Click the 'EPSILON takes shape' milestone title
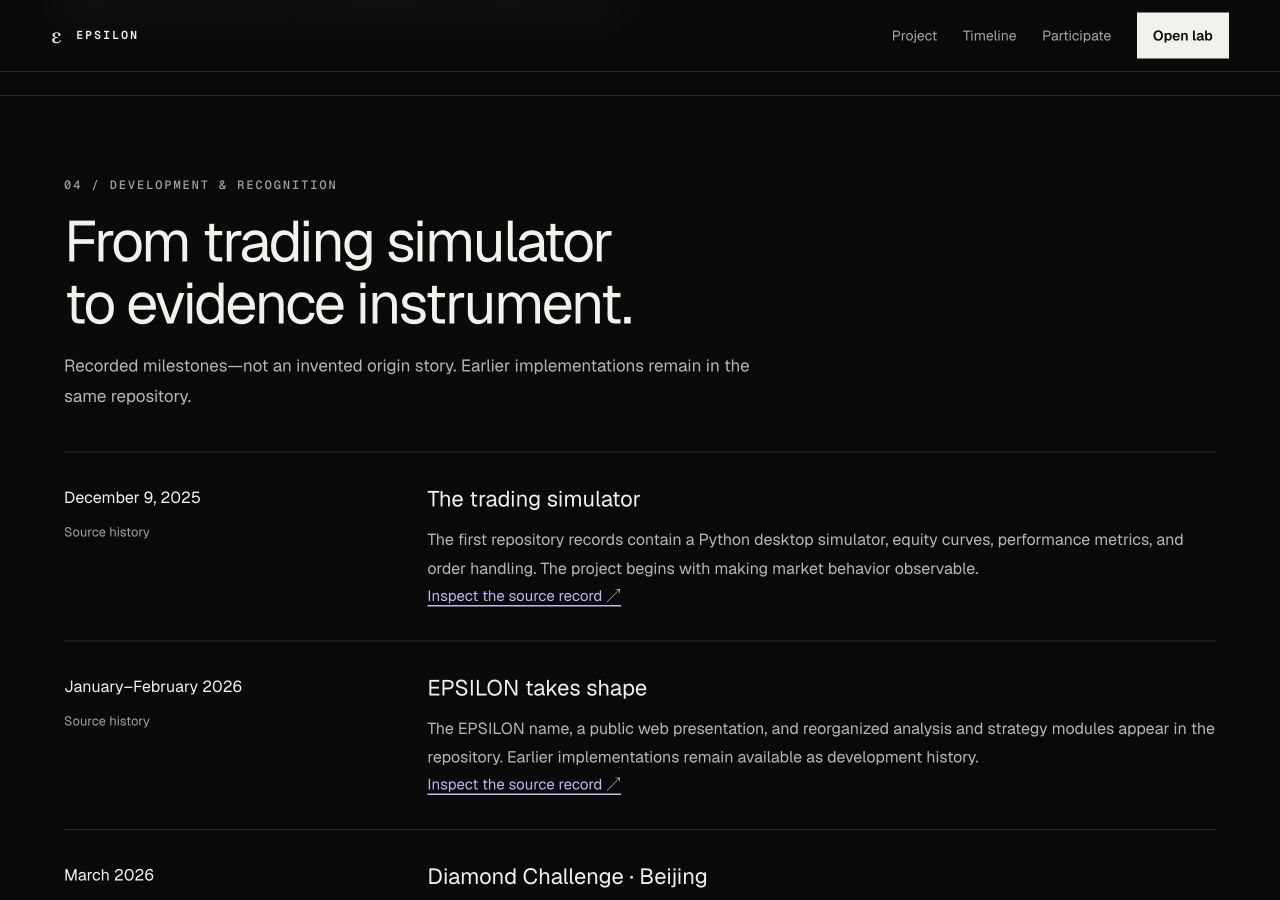 tap(537, 688)
